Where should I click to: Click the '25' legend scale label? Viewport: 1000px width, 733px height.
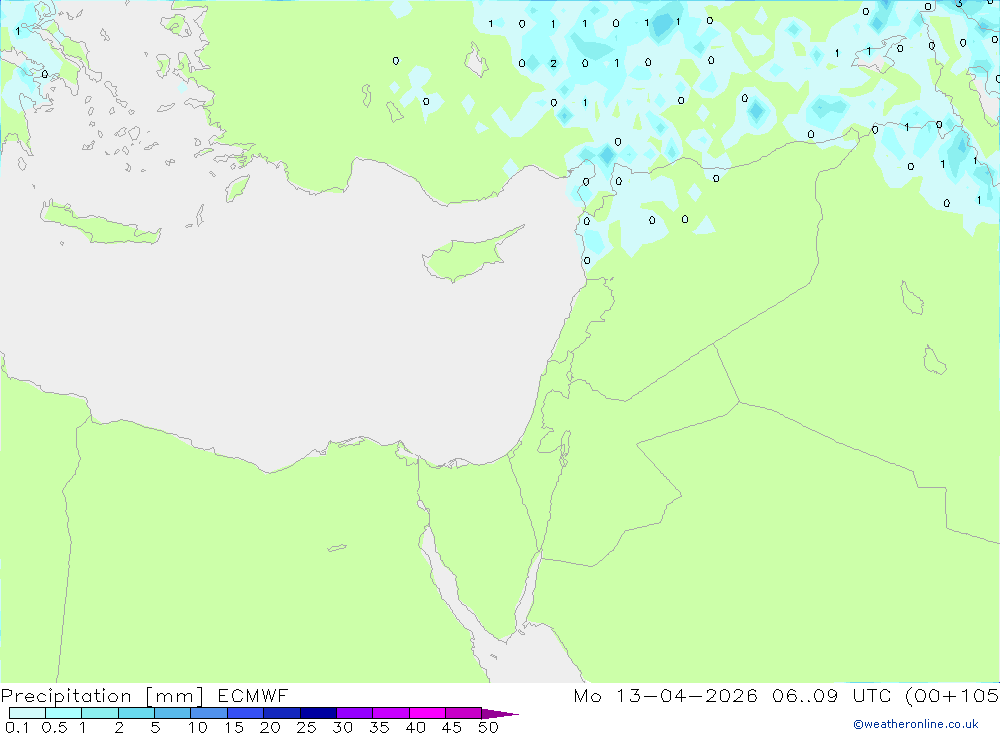(x=307, y=727)
